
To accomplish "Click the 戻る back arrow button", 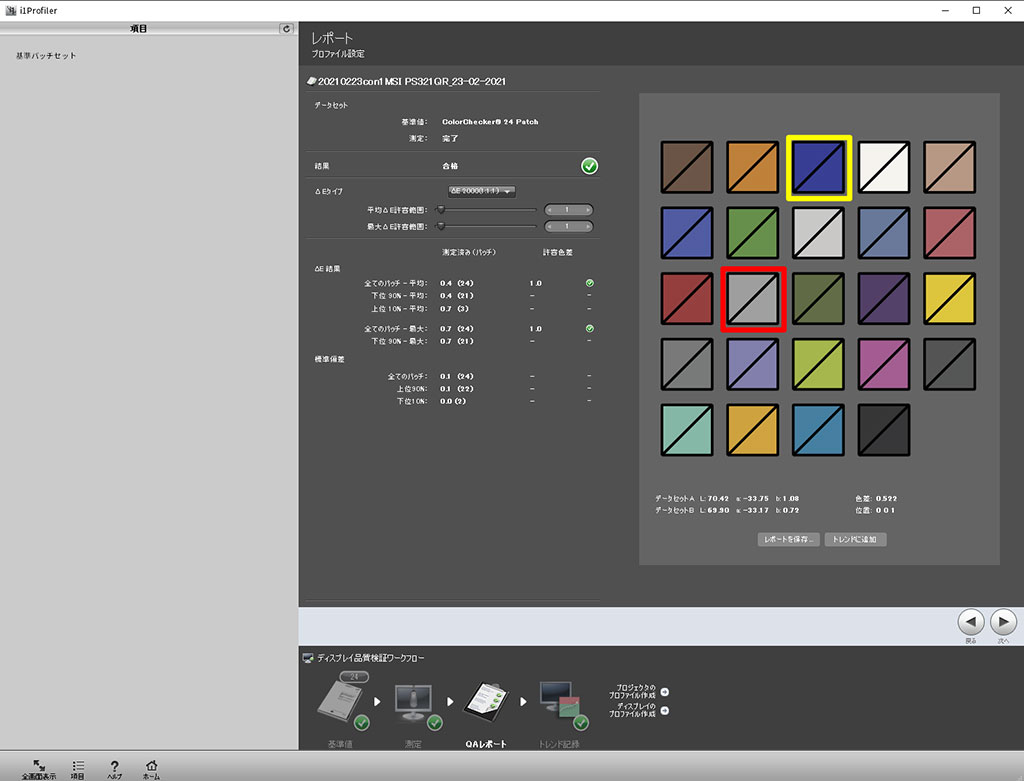I will pyautogui.click(x=970, y=622).
